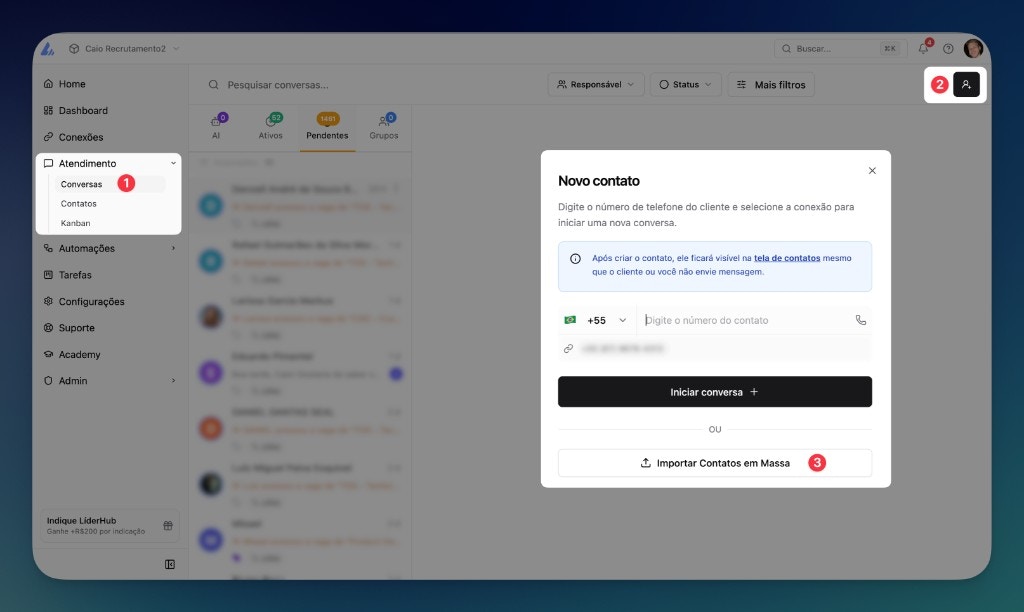
Task: Open notifications via the bell icon
Action: (923, 47)
